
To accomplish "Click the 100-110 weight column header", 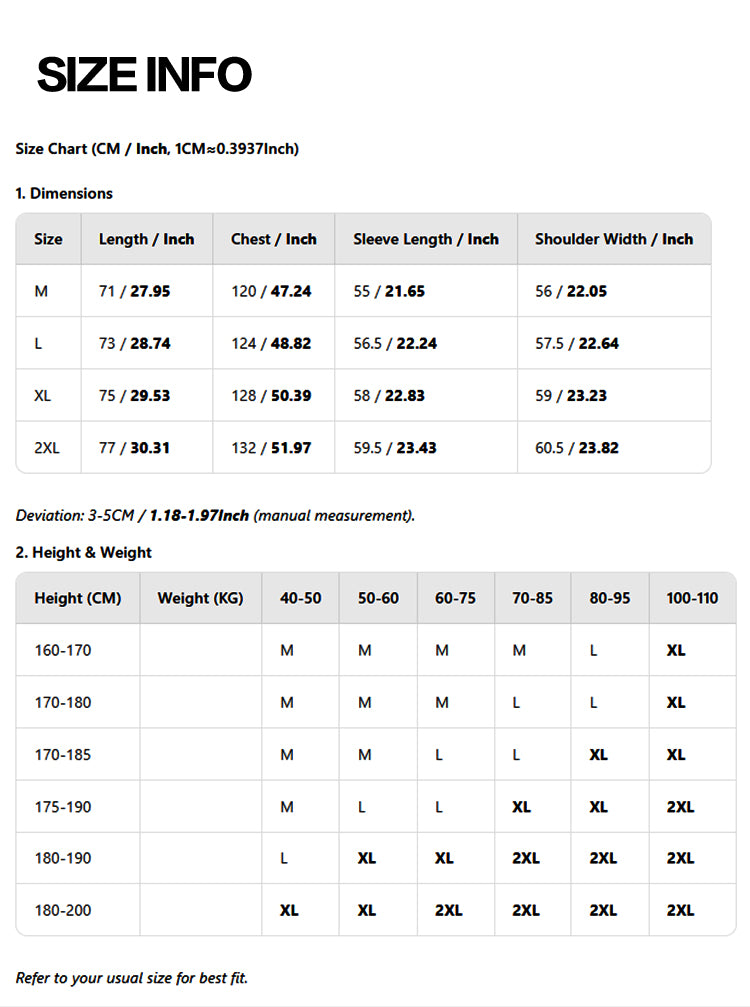I will point(692,598).
